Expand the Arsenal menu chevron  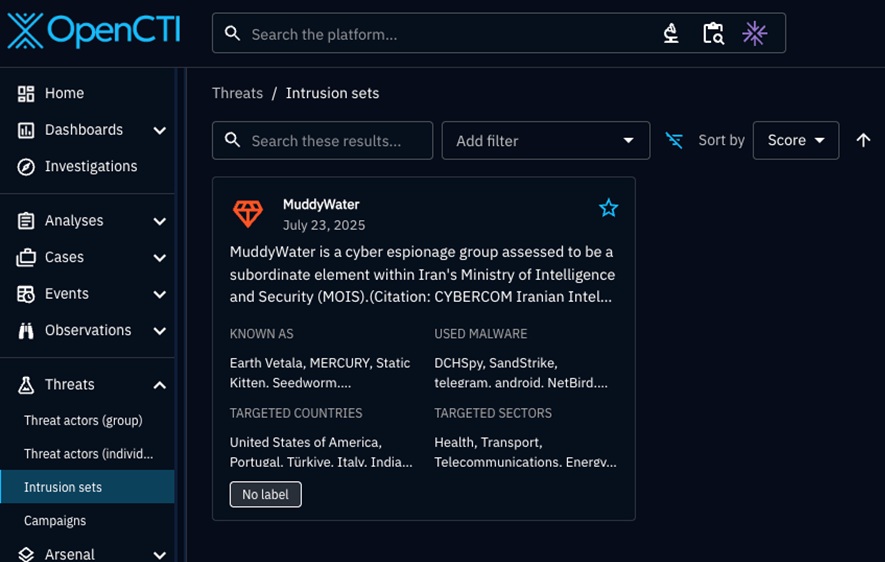coord(160,555)
